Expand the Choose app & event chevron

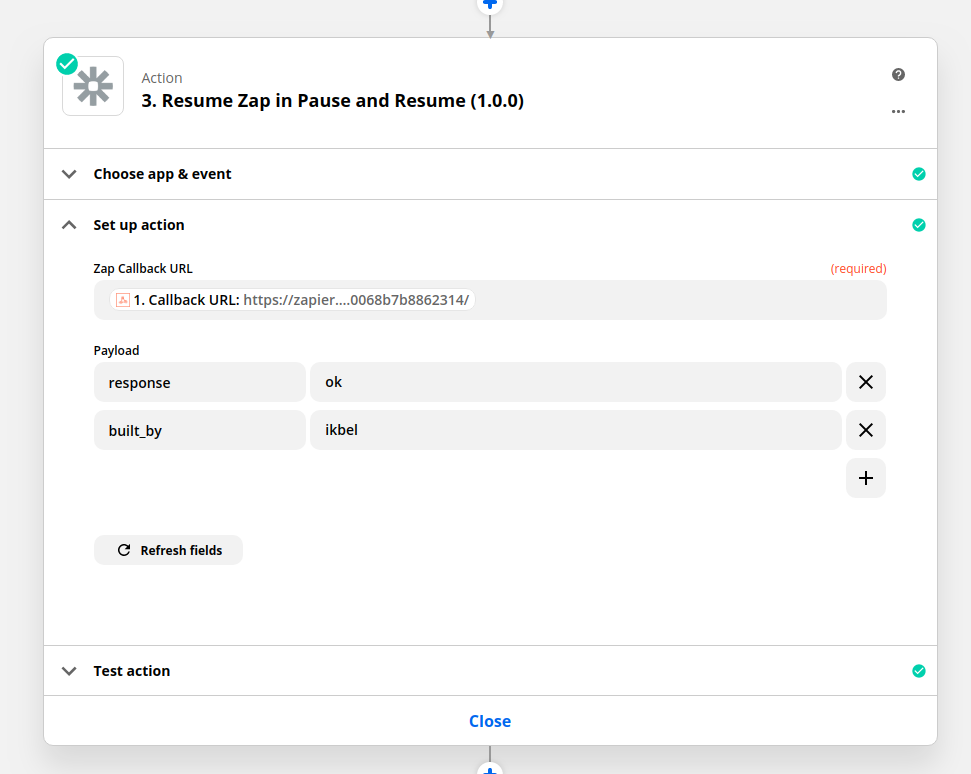[x=69, y=174]
